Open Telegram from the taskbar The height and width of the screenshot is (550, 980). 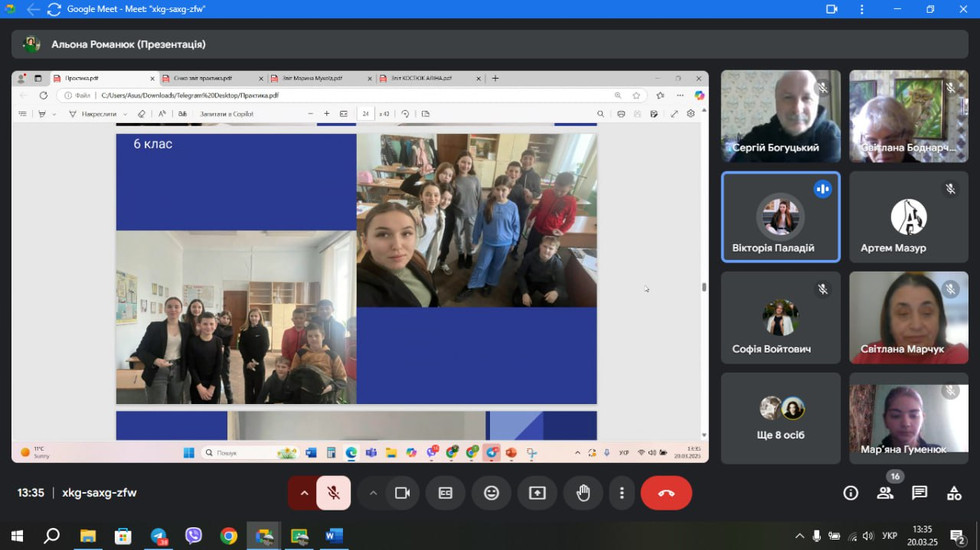point(159,536)
